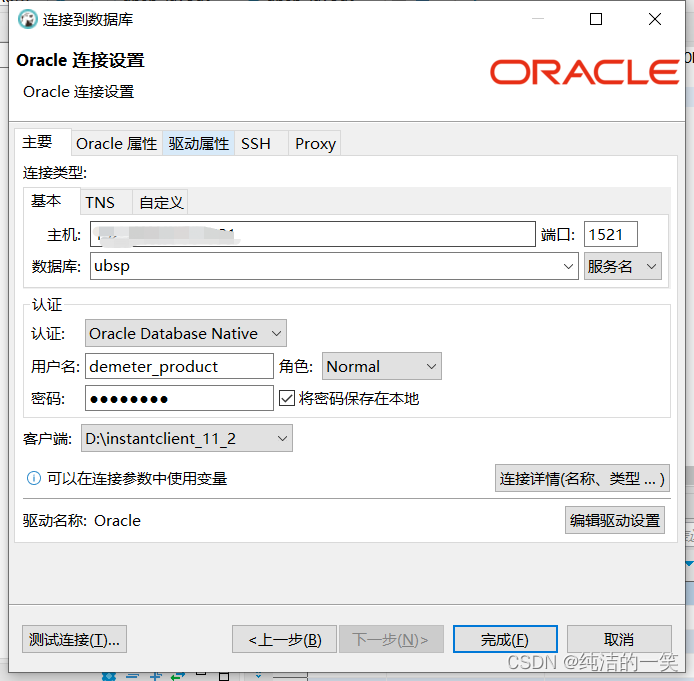Click the Oracle logo in the dialog header

coord(584,72)
